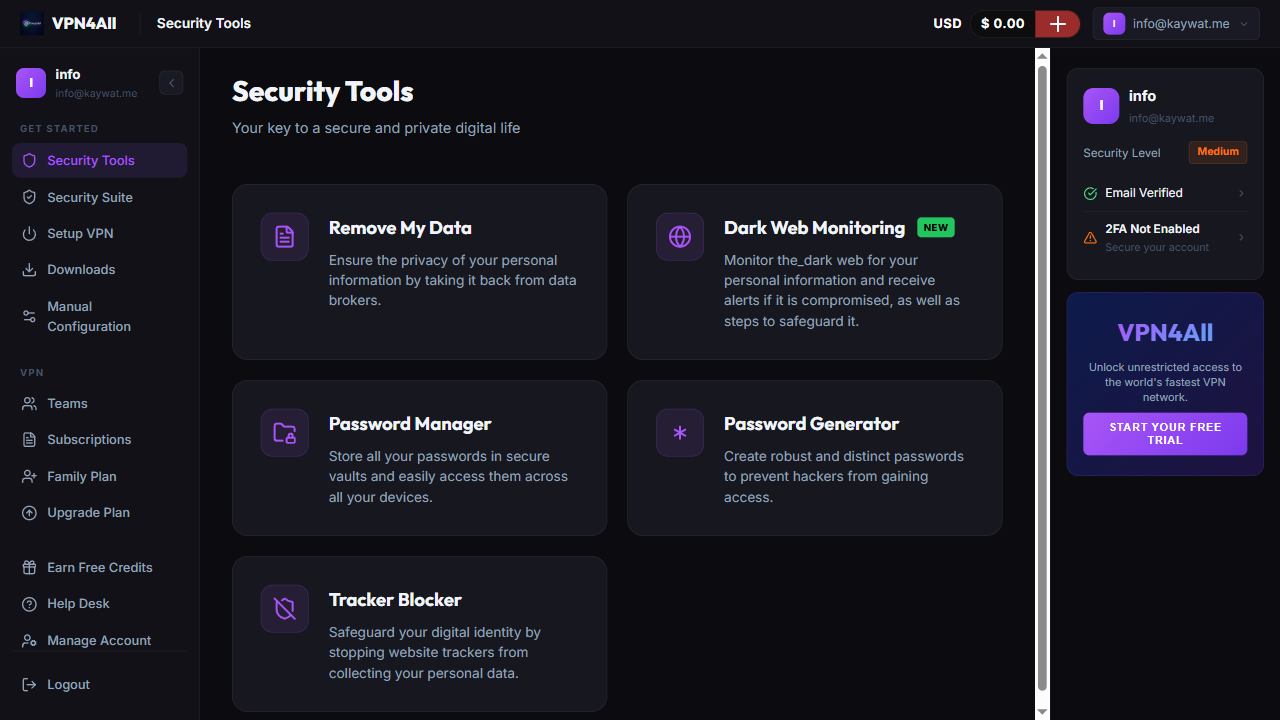The height and width of the screenshot is (720, 1280).
Task: Open the Password Generator card title
Action: point(811,424)
